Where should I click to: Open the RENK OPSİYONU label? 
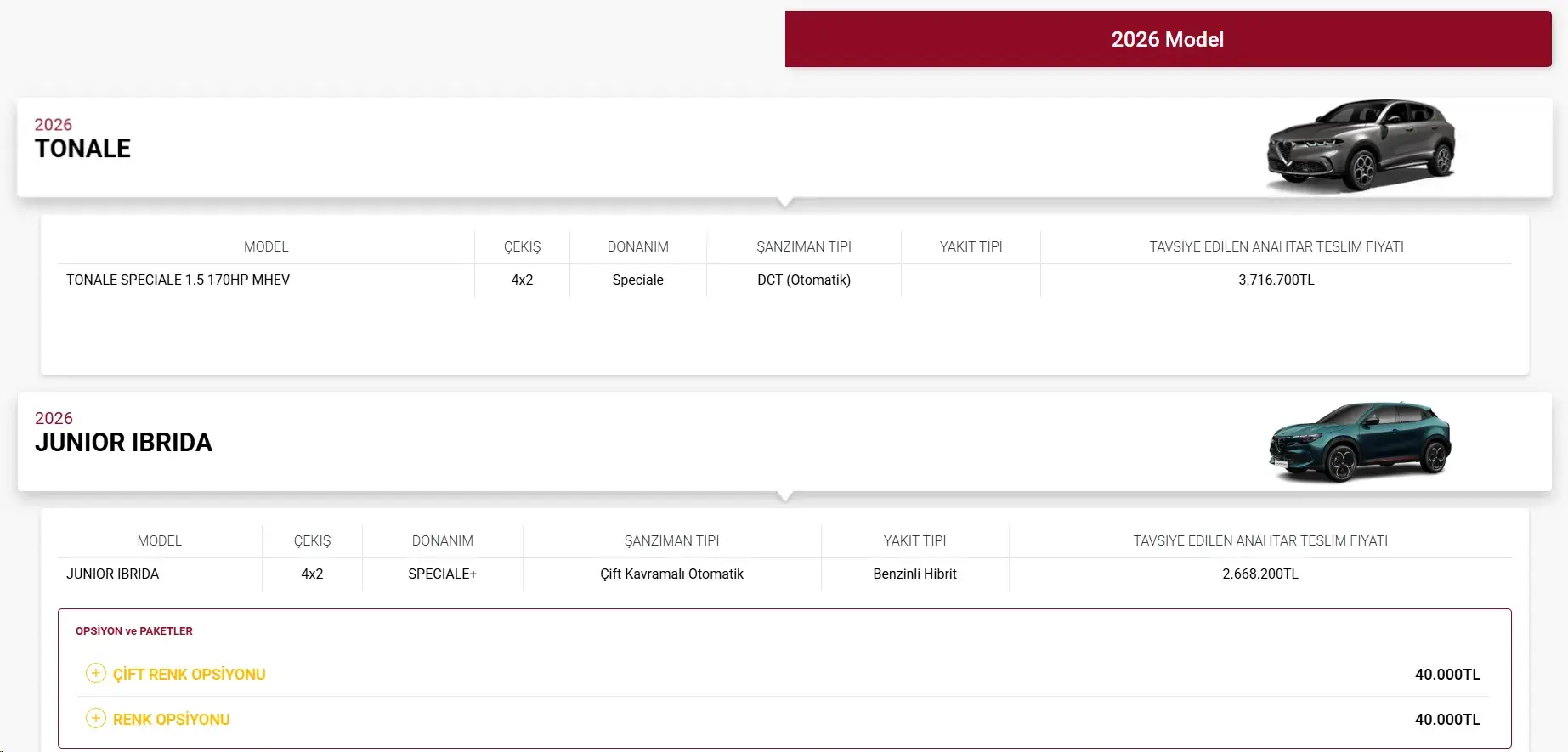click(x=172, y=720)
